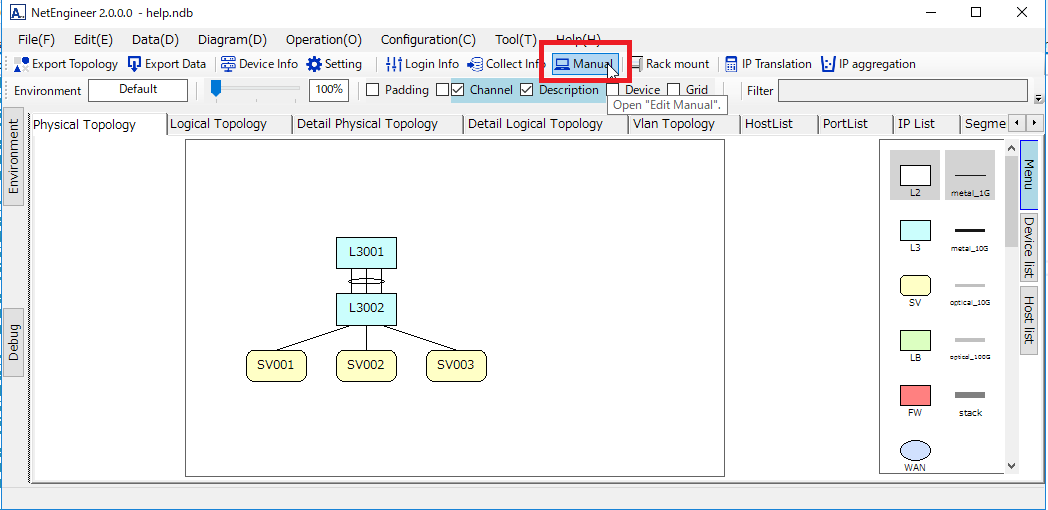Click the Export Data toolbar icon

[x=135, y=64]
